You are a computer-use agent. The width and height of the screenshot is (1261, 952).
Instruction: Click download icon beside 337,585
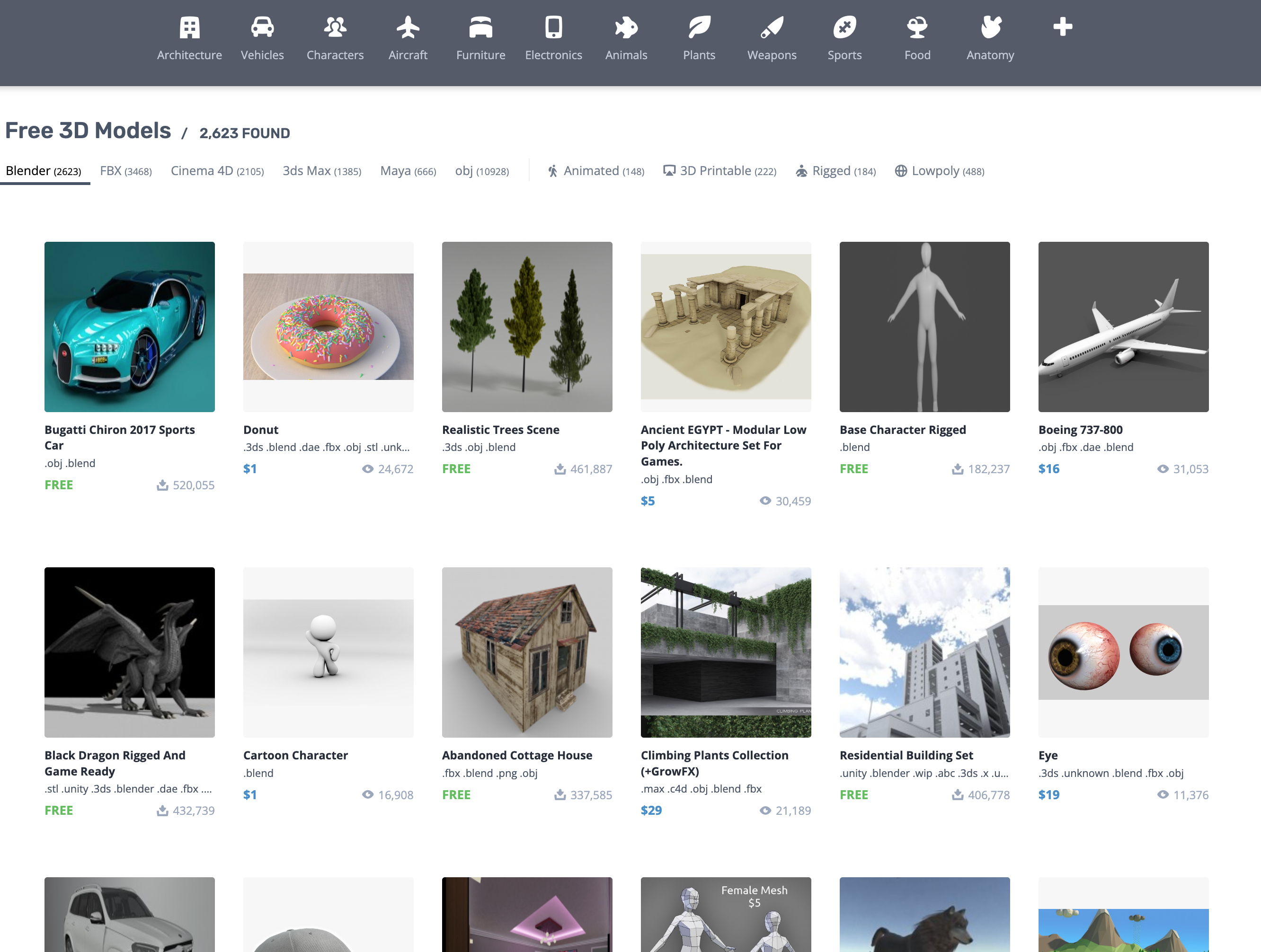coord(560,794)
